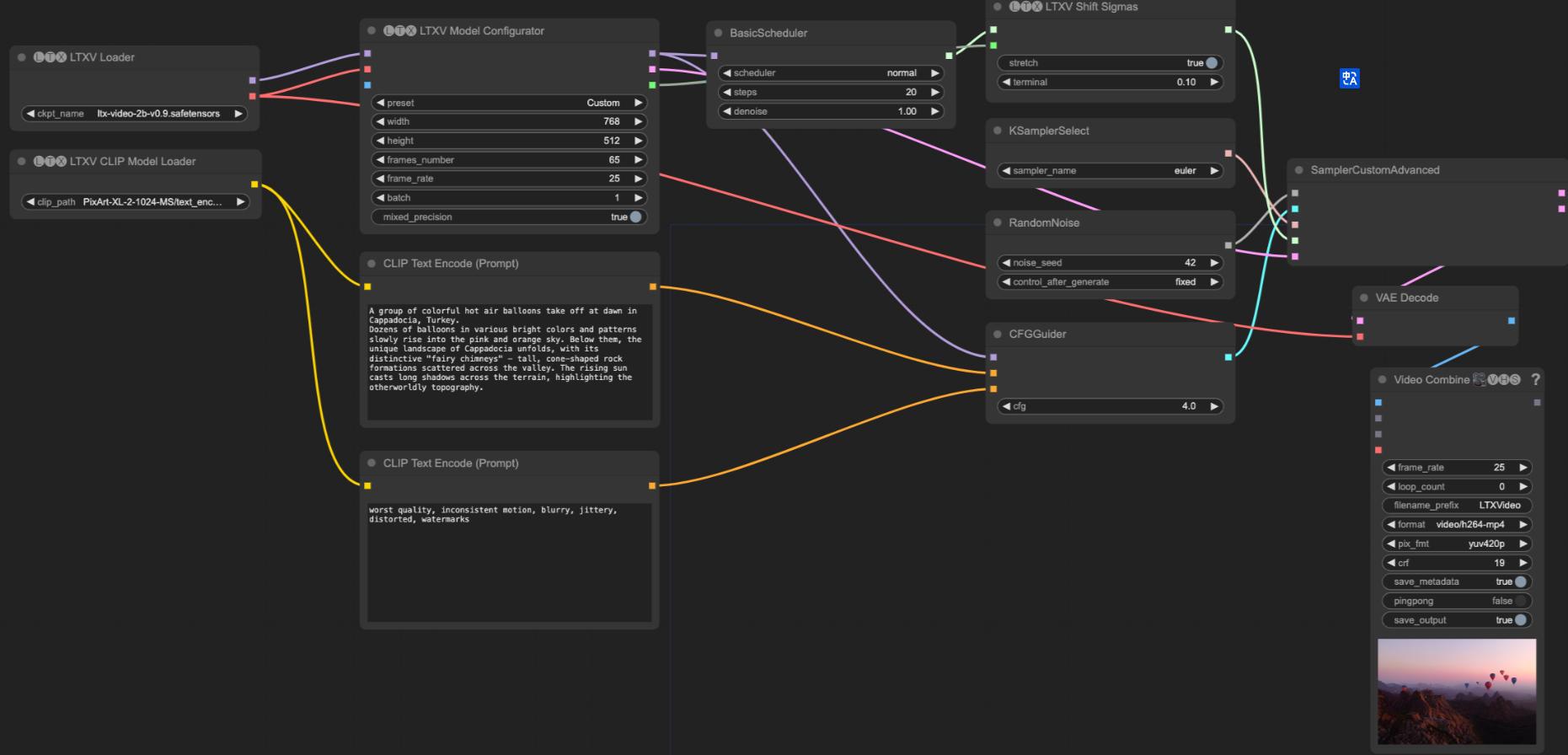Decrease the width value with the left arrow

(x=380, y=122)
